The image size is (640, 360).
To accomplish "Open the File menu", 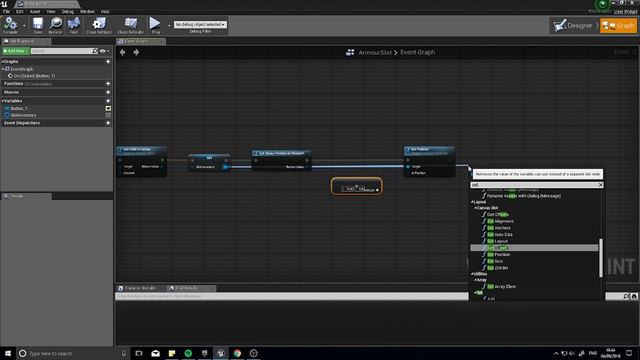I will point(6,11).
